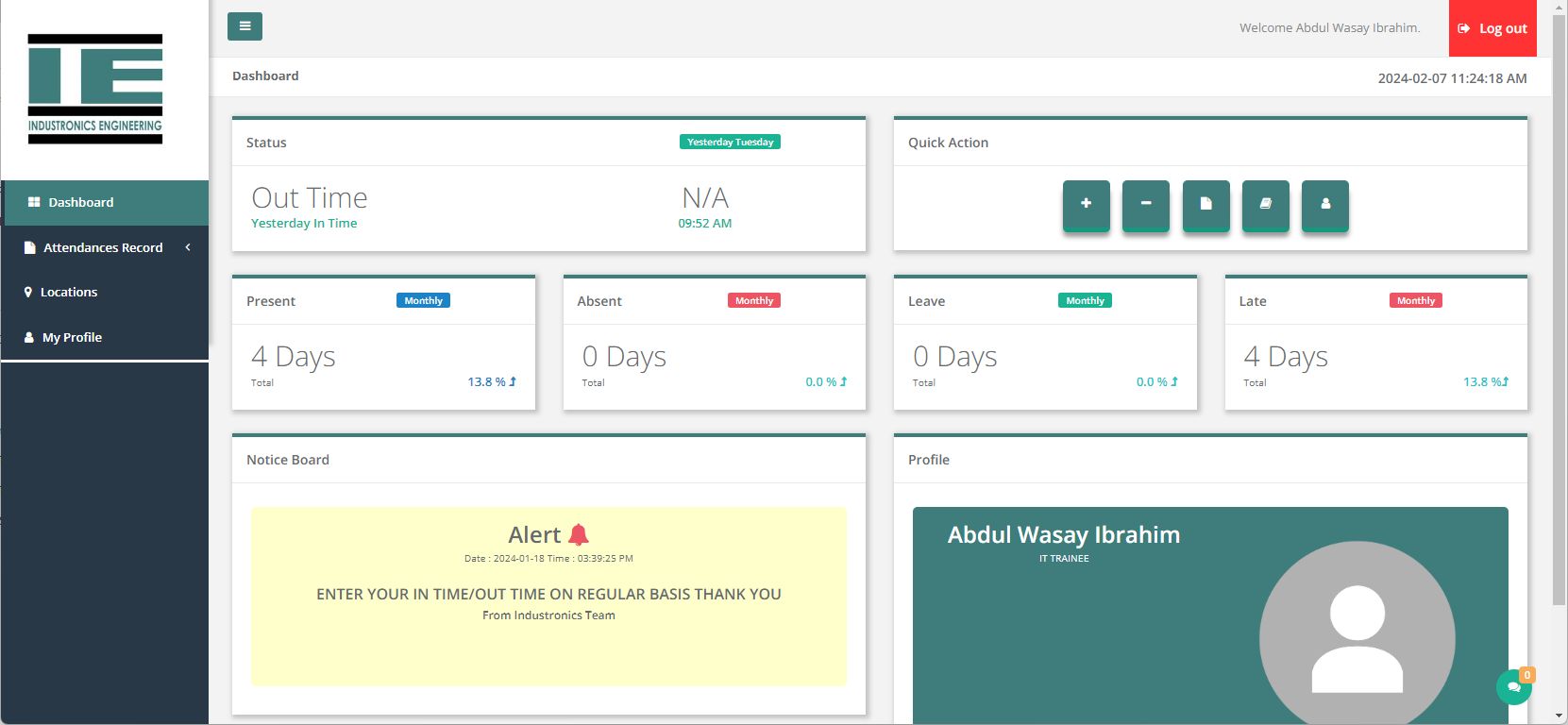
Task: Click 4 Days in the Present card
Action: click(294, 357)
